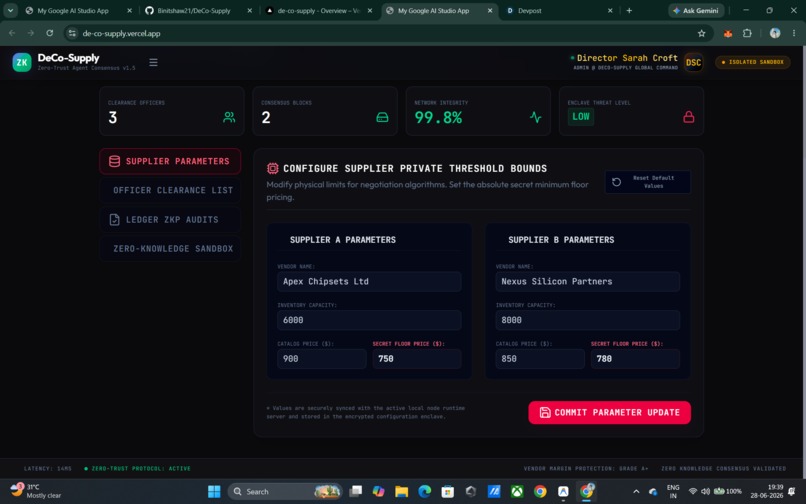The image size is (806, 504).
Task: Open the Officer Clearance List section
Action: pyautogui.click(x=170, y=190)
